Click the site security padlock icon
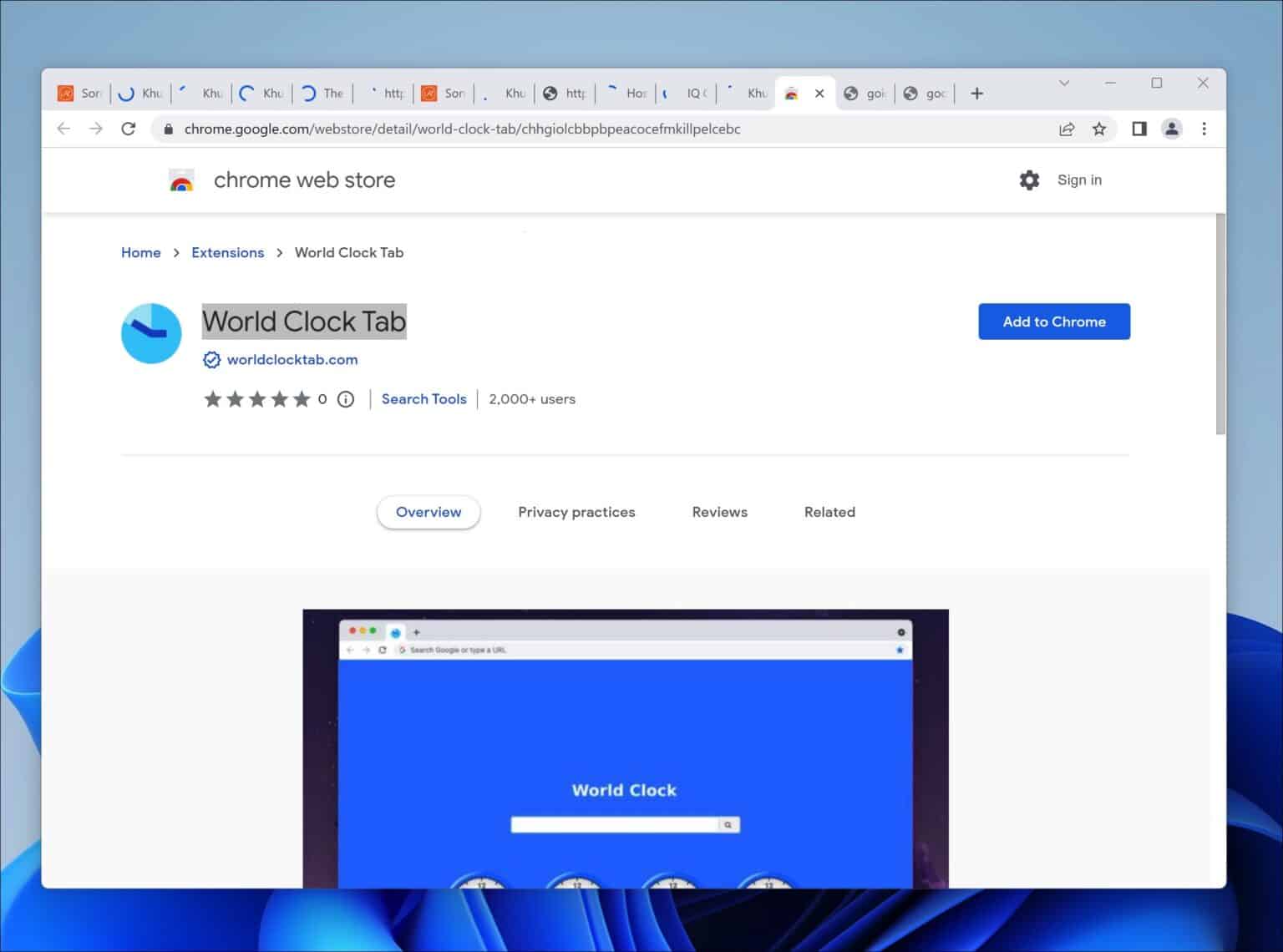The width and height of the screenshot is (1283, 952). [167, 129]
